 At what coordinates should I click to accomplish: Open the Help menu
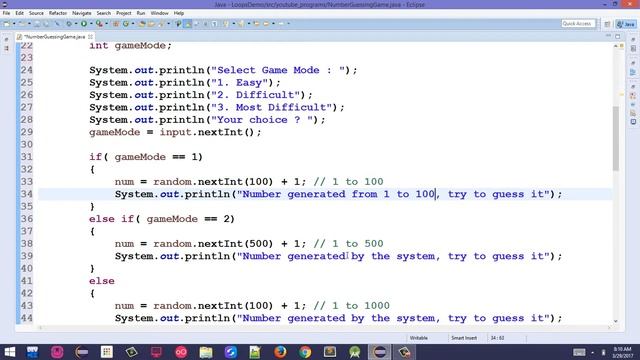(x=179, y=13)
